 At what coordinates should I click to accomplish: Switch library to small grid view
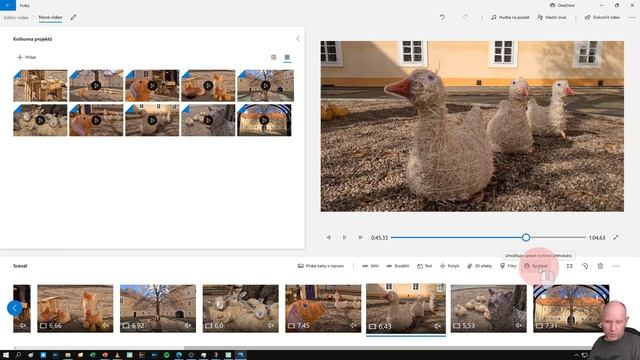pyautogui.click(x=287, y=57)
